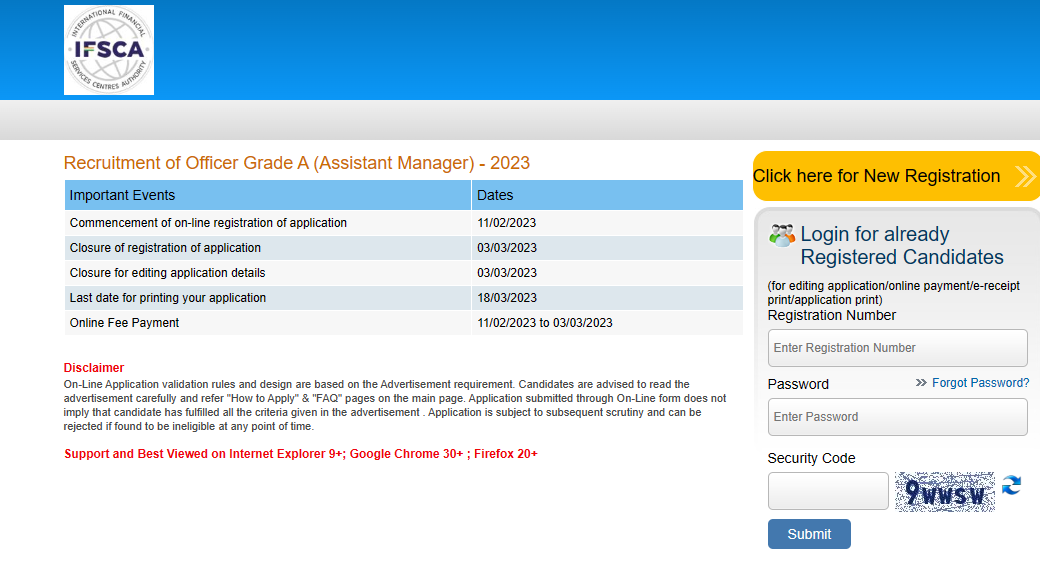Viewport: 1040px width, 585px height.
Task: Click the Registration Number label
Action: (x=832, y=315)
